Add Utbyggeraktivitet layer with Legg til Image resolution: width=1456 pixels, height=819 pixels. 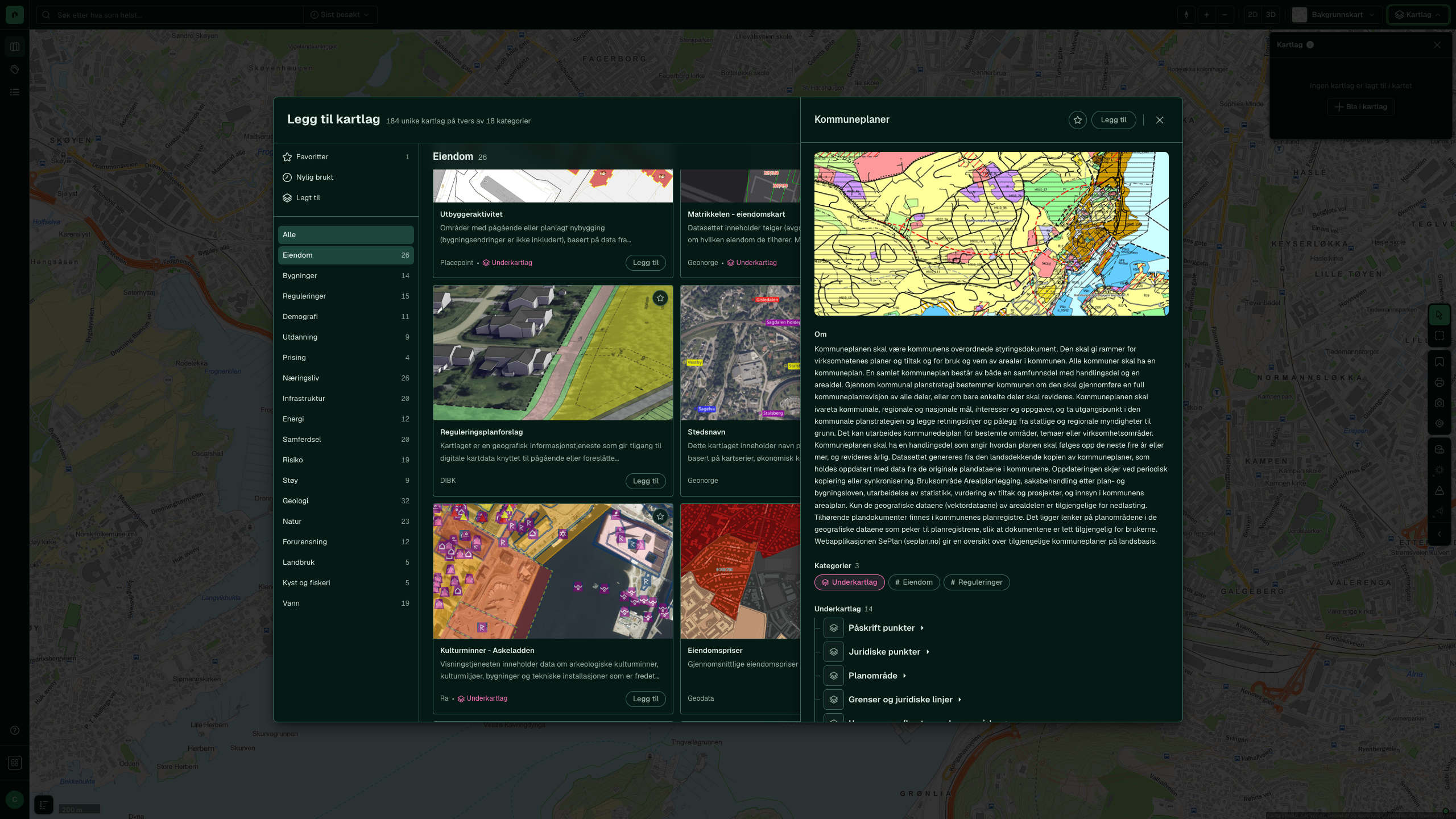pos(646,263)
